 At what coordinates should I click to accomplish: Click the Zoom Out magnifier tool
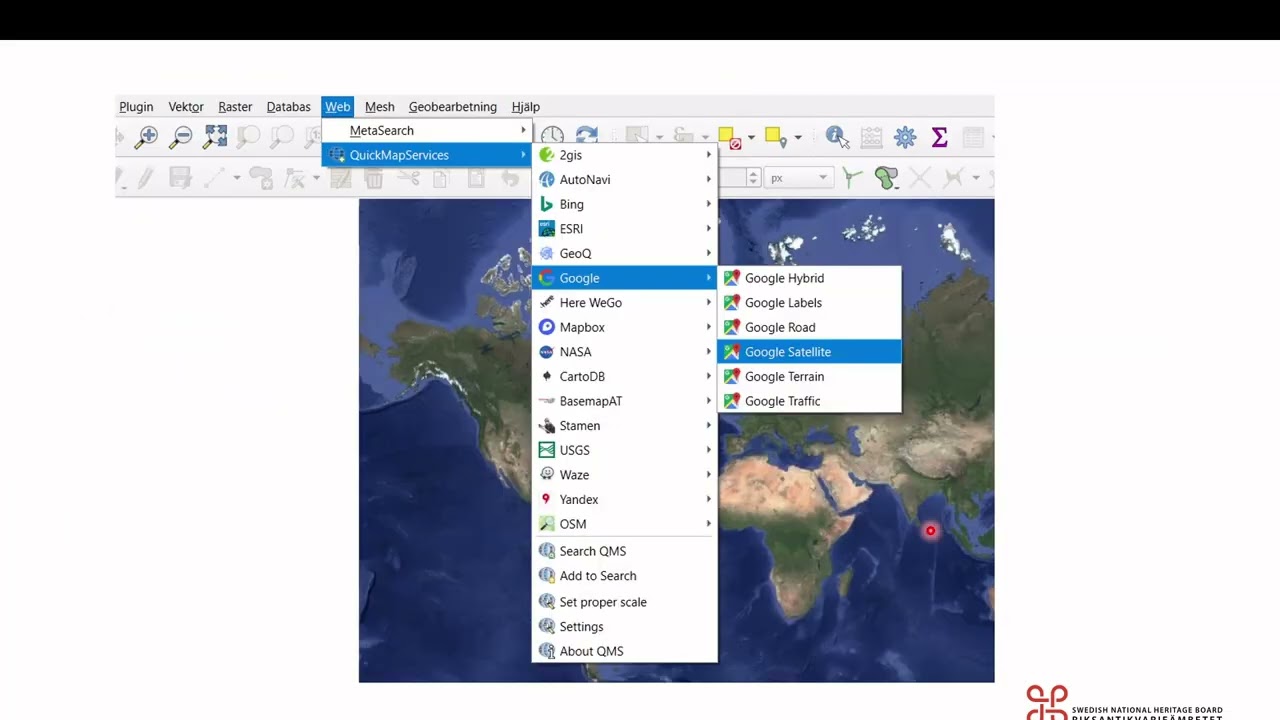pos(181,137)
